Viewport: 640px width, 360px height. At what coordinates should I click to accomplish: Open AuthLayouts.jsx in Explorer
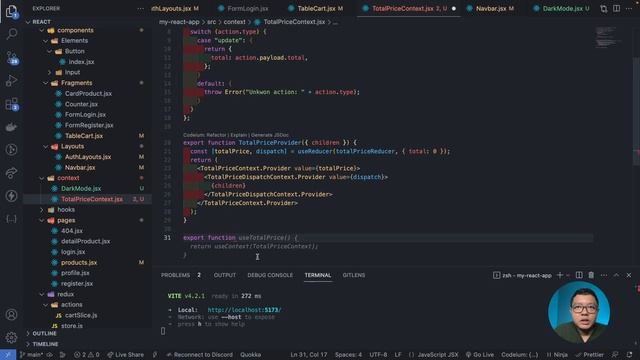pyautogui.click(x=88, y=157)
